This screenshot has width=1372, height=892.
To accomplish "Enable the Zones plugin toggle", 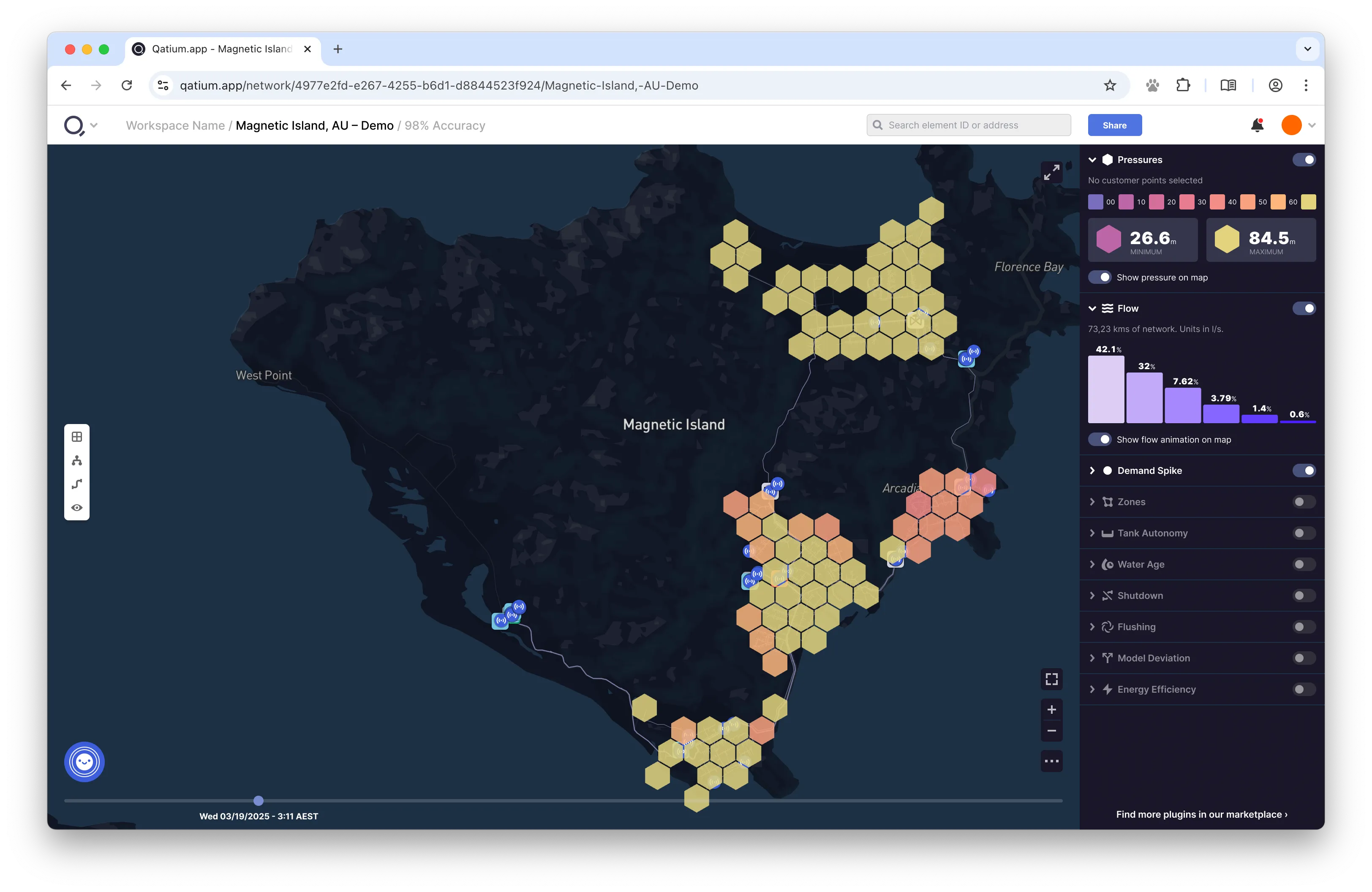I will (1304, 502).
